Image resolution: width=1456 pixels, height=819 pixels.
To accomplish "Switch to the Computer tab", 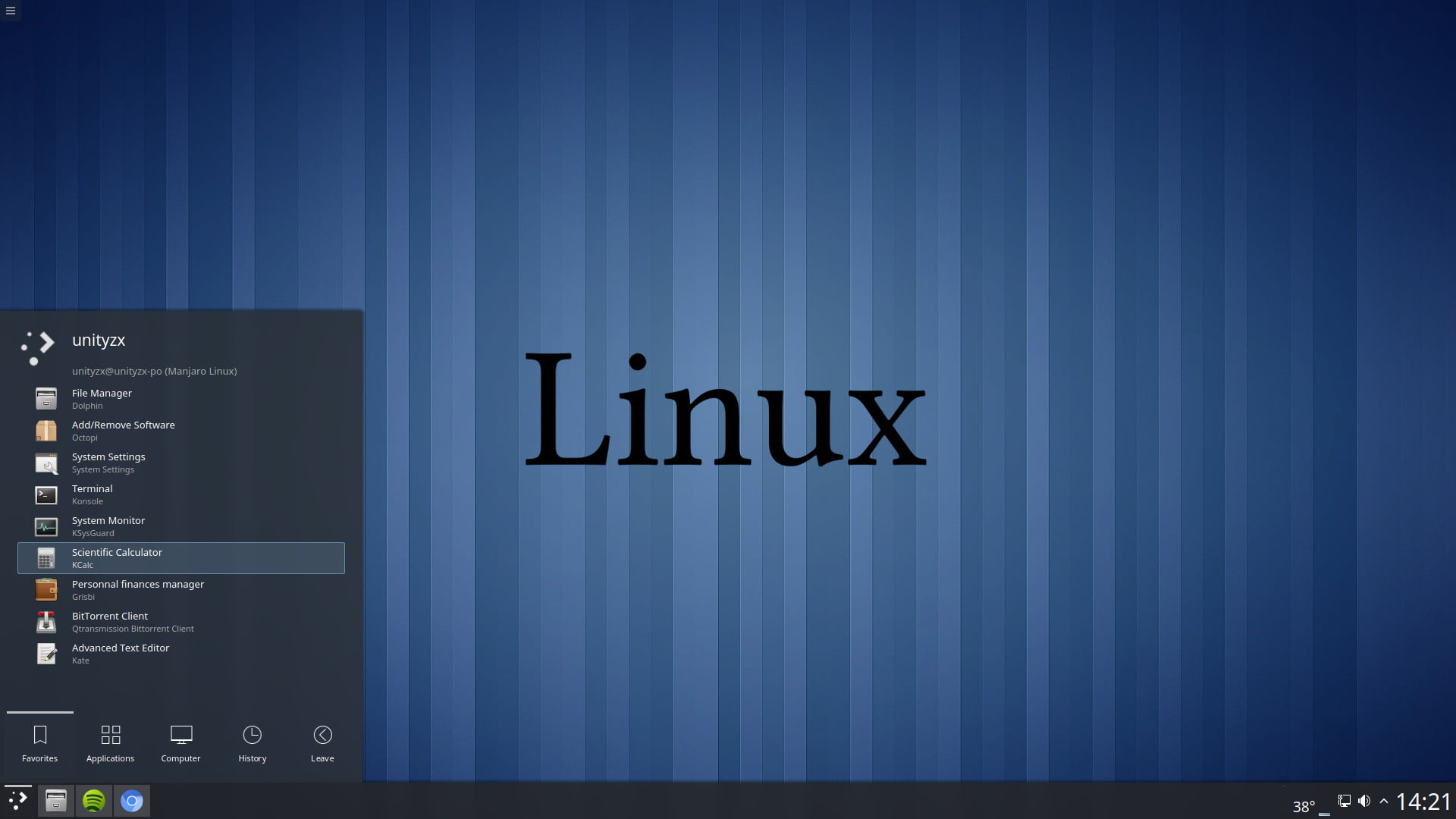I will [x=181, y=744].
